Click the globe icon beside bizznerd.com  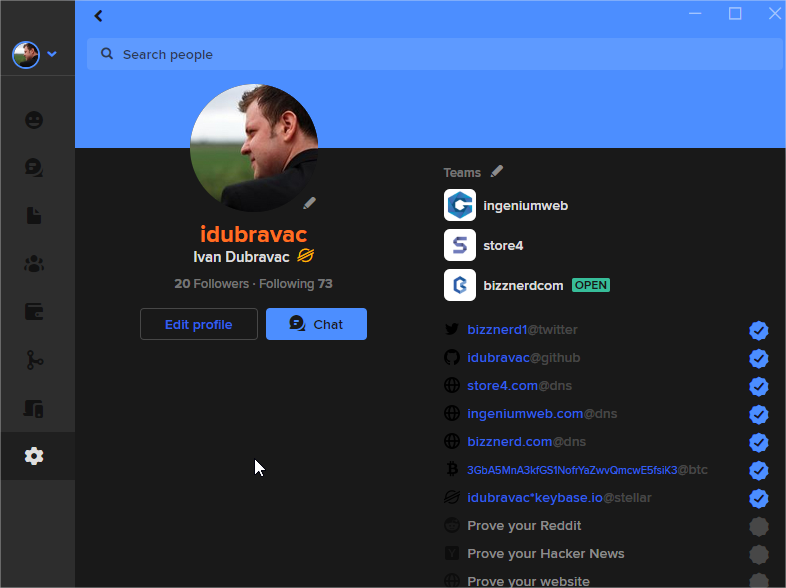coord(452,442)
